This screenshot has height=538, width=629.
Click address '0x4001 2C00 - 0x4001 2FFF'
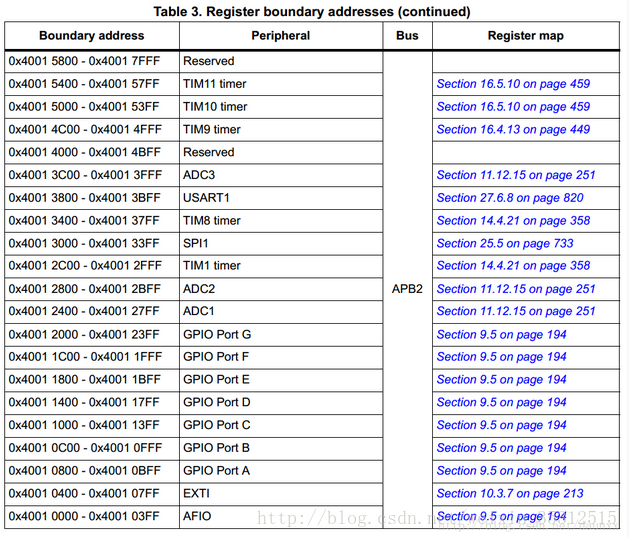point(85,266)
